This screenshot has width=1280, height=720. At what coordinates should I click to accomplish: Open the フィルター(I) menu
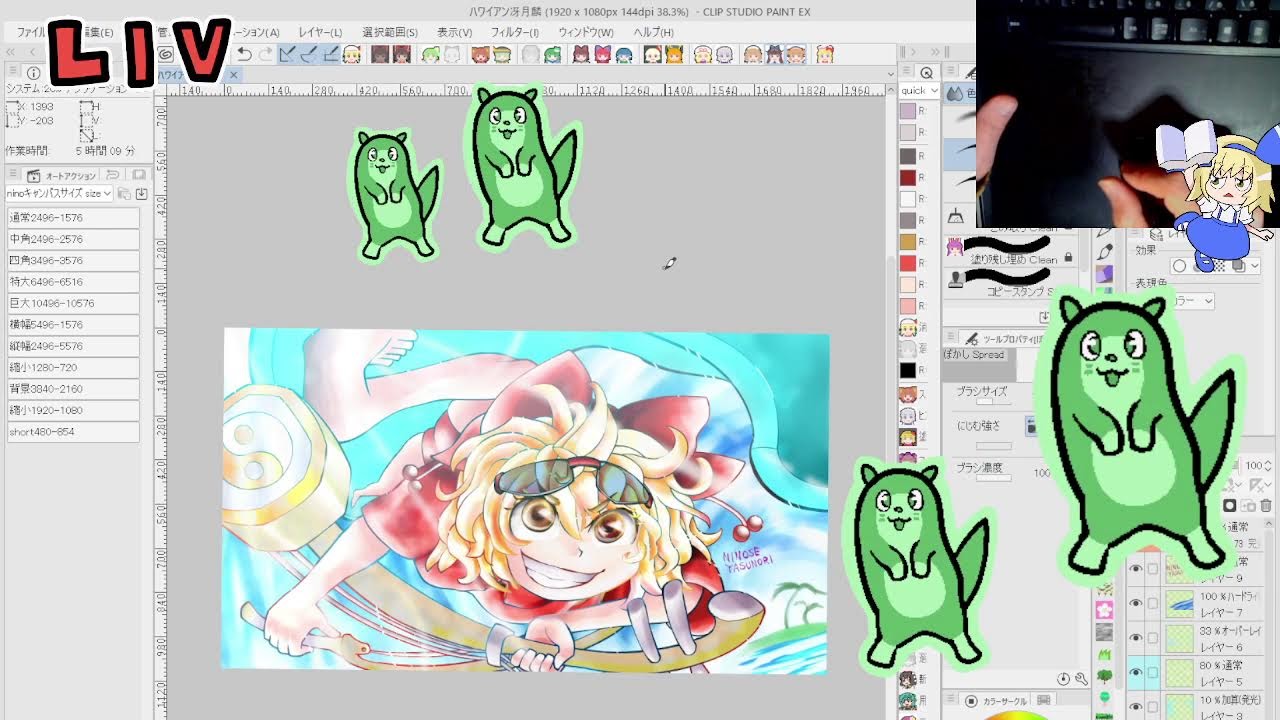(514, 33)
